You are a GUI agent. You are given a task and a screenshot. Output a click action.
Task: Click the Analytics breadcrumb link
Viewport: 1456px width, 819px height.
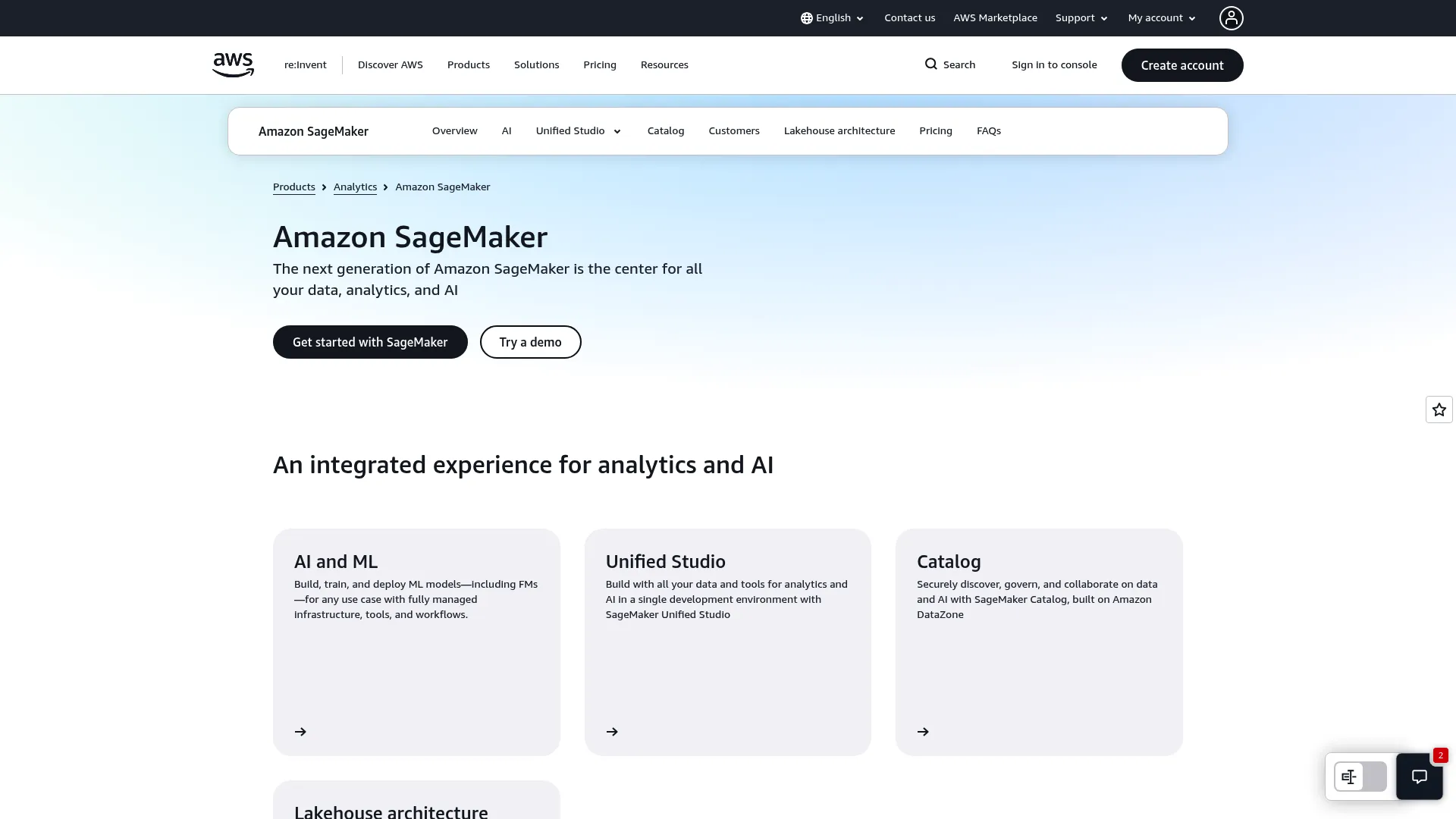click(355, 187)
